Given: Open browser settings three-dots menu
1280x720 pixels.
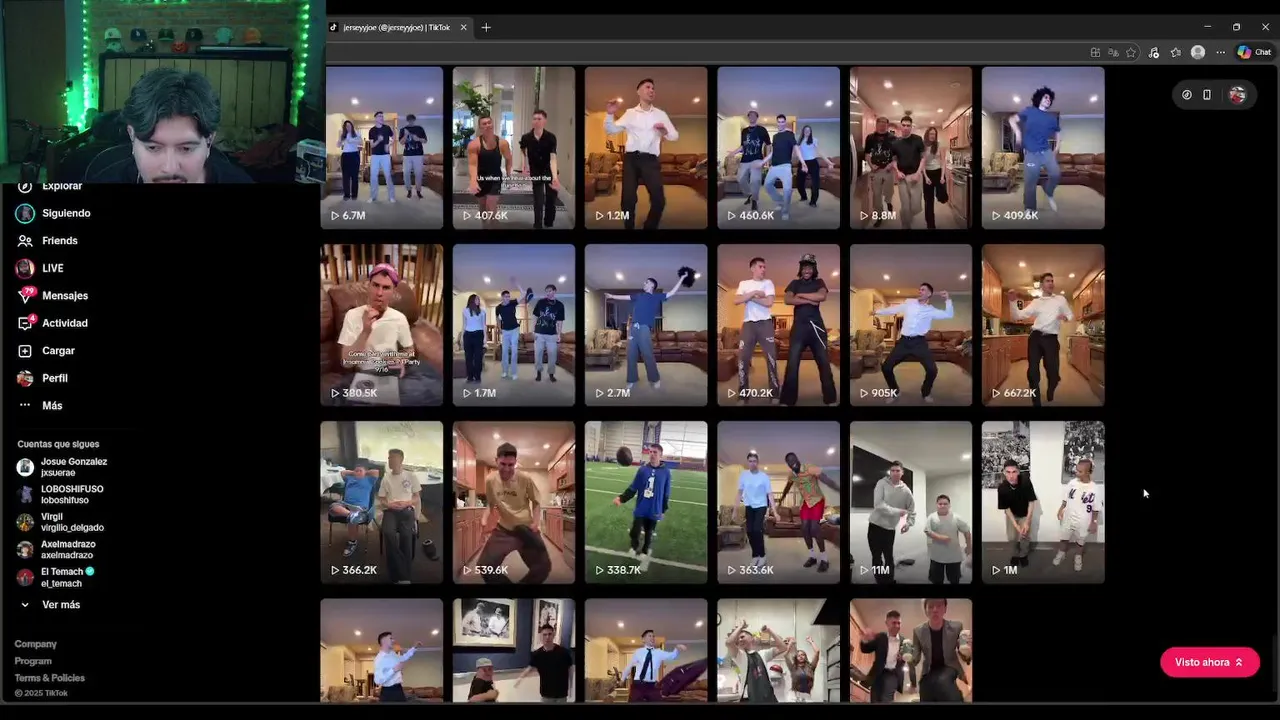Looking at the screenshot, I should pos(1219,53).
